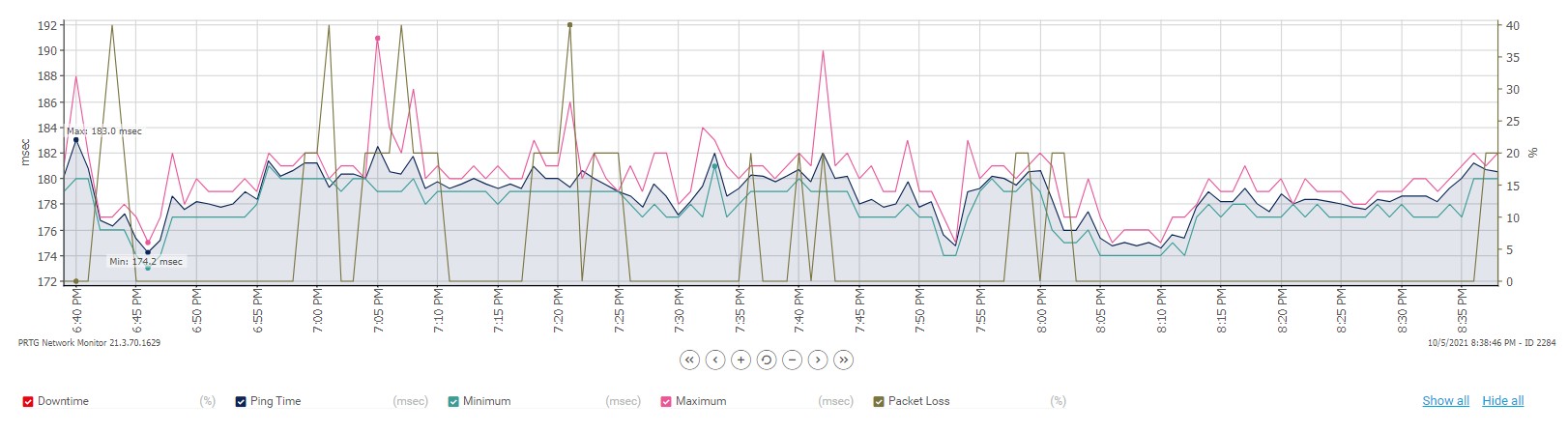Click the teal Minimum marker near 7:33 PM
1568x432 pixels.
coord(714,166)
